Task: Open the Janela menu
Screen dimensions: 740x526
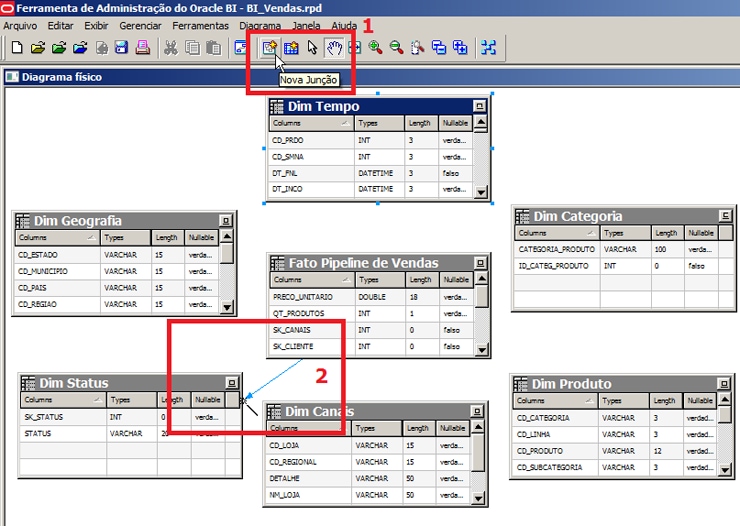Action: tap(306, 26)
